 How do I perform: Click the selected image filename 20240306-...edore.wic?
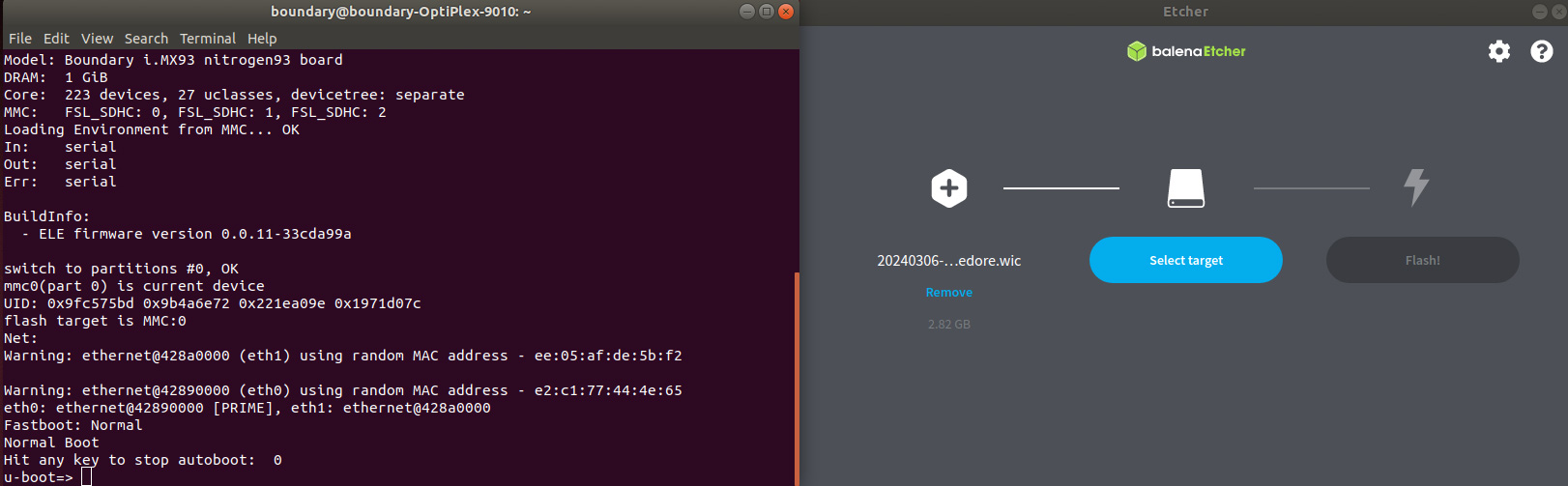(948, 261)
